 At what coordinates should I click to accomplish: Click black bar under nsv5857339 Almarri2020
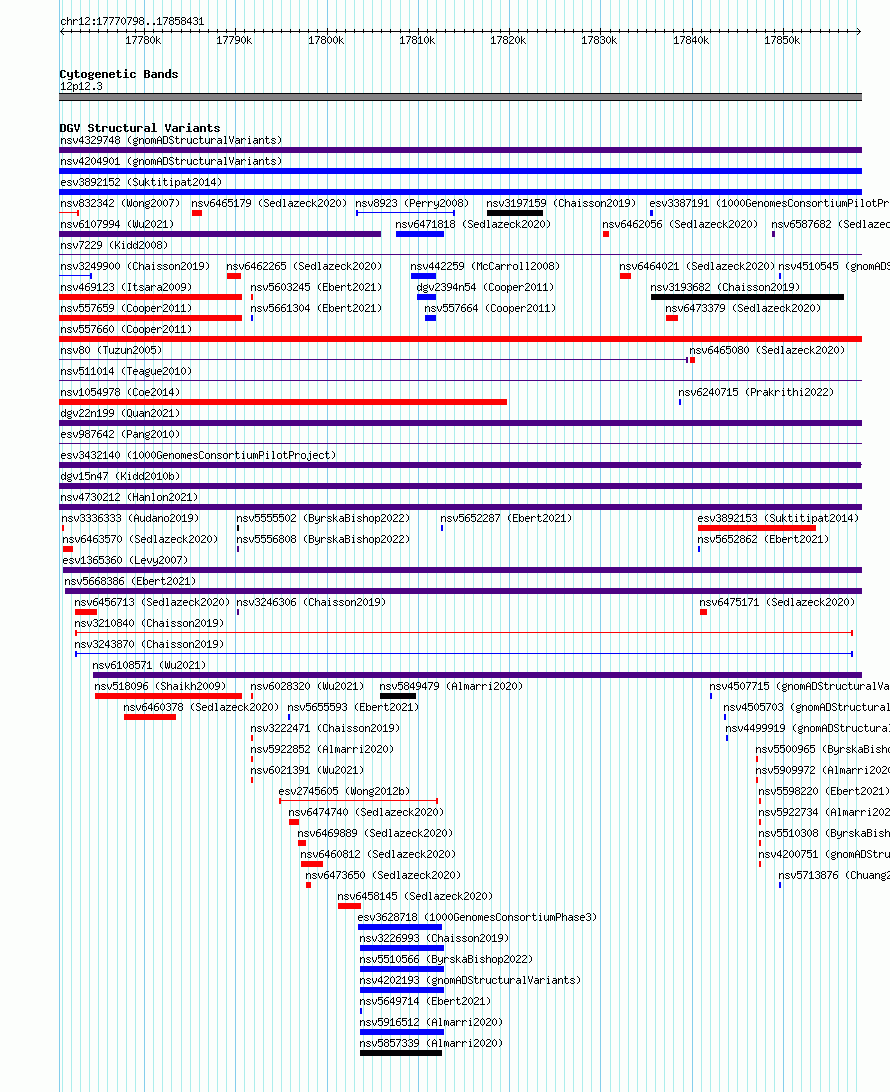(401, 1053)
